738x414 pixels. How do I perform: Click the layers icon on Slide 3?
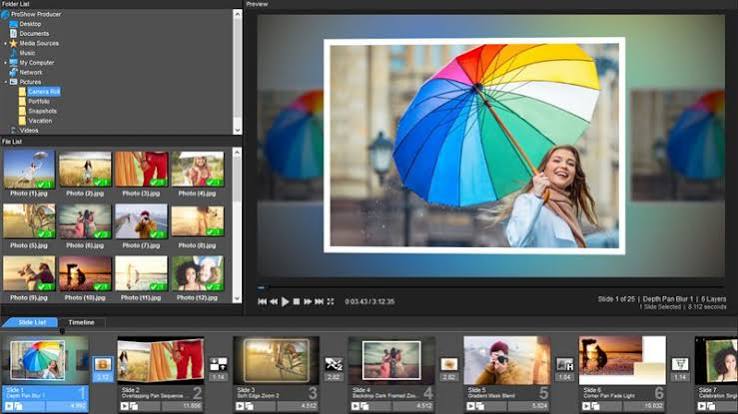click(249, 406)
